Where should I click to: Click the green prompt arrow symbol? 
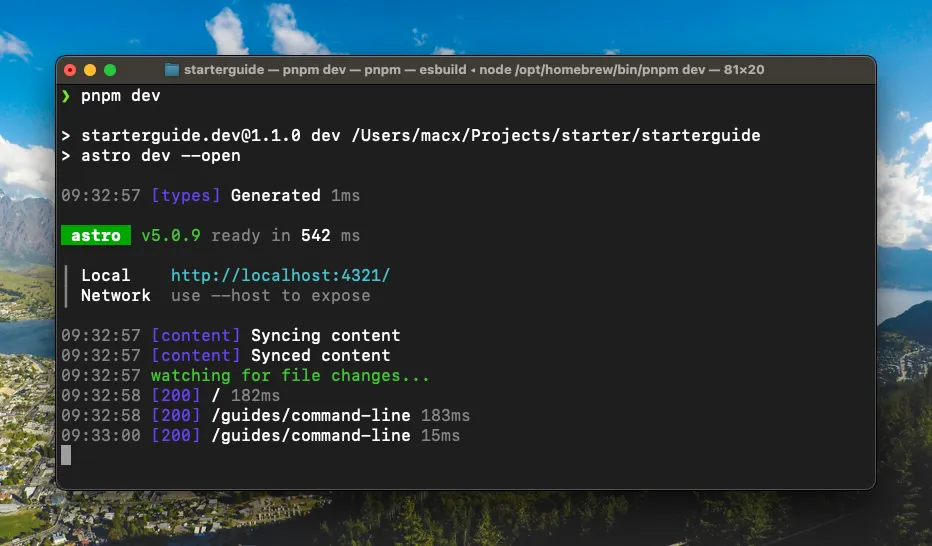(x=66, y=96)
